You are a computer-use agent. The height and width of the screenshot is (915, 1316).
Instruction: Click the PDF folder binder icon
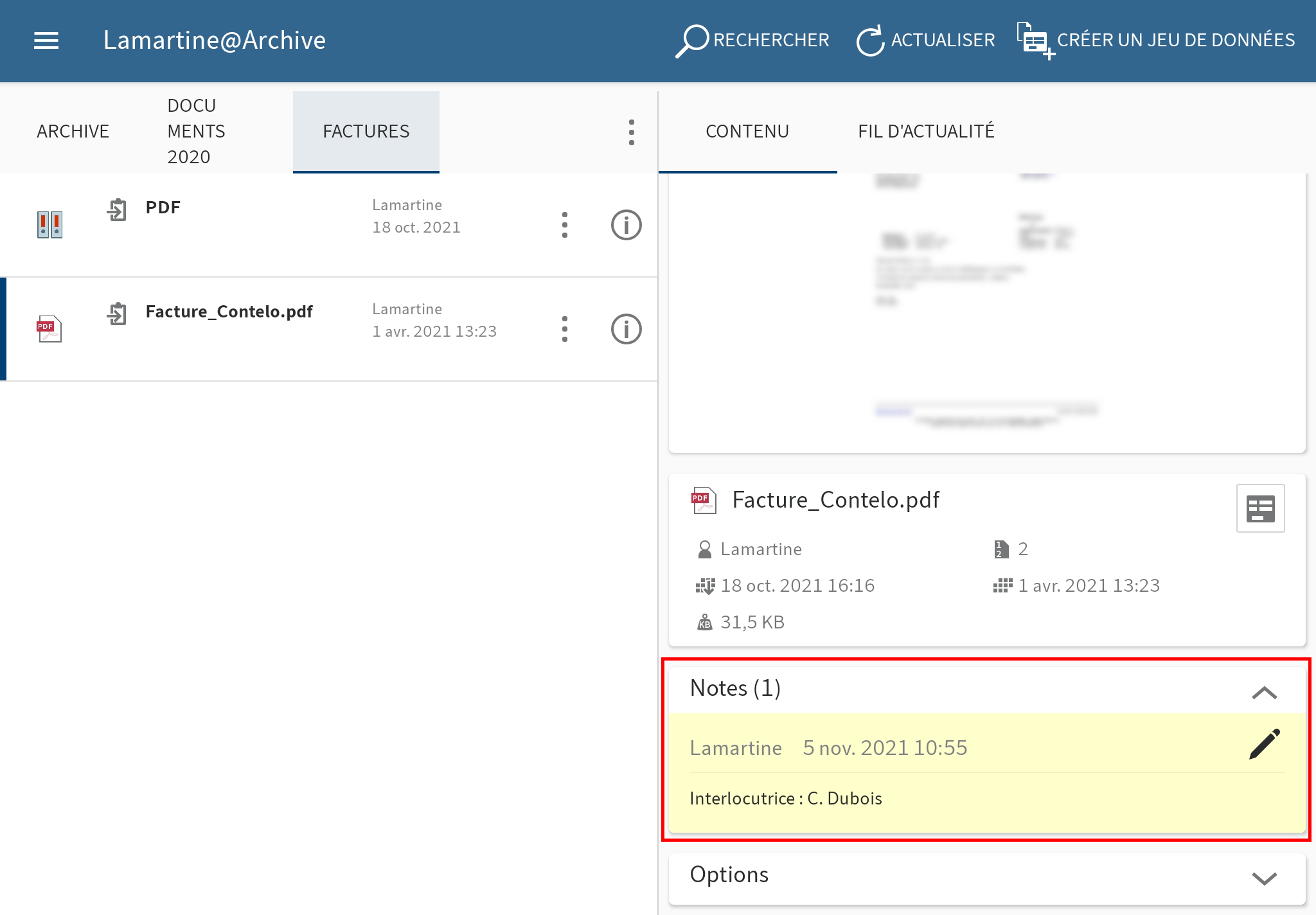click(x=49, y=225)
